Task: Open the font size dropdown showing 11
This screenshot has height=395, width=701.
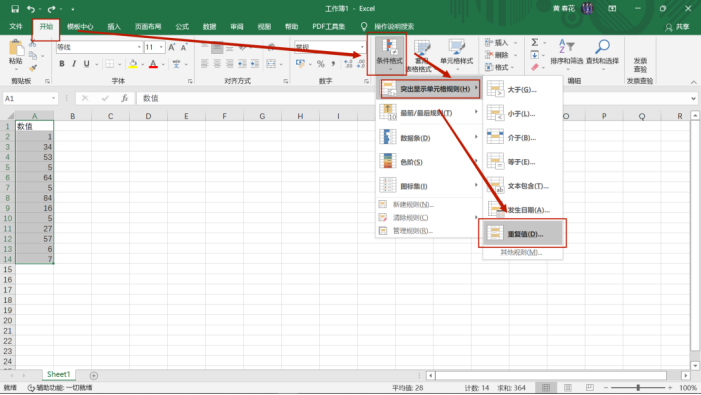Action: [161, 47]
